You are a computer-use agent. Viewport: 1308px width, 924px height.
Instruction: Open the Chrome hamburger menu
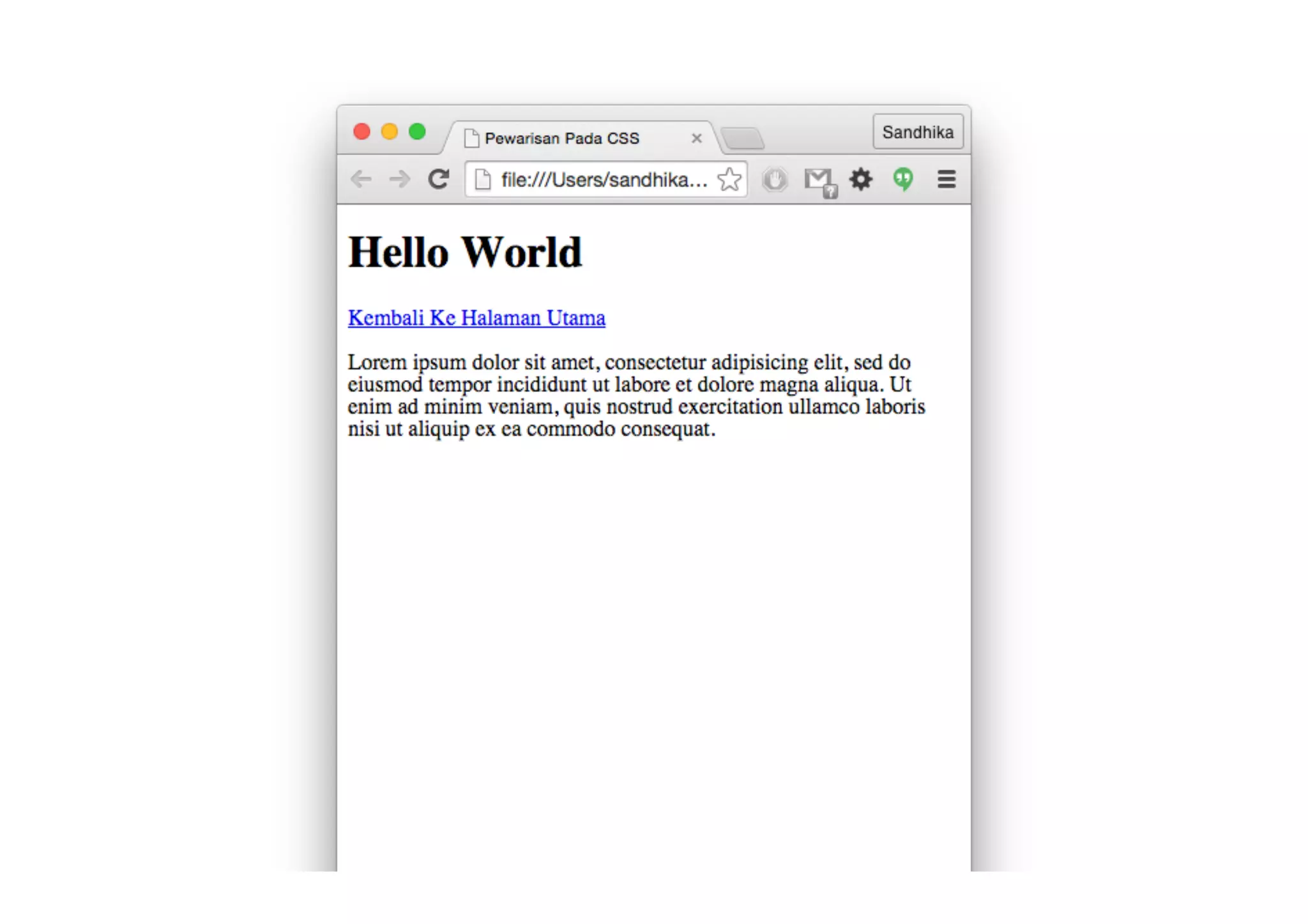click(x=946, y=179)
